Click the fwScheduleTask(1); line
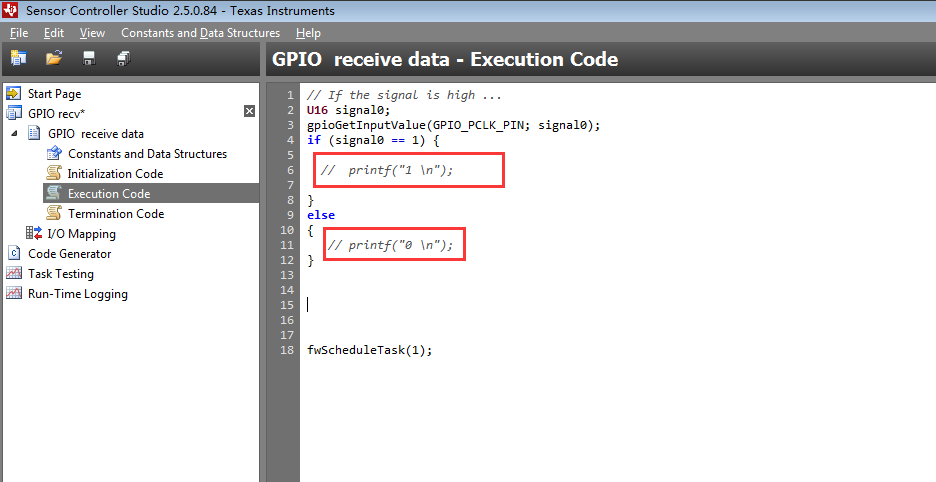This screenshot has width=936, height=482. pos(370,350)
